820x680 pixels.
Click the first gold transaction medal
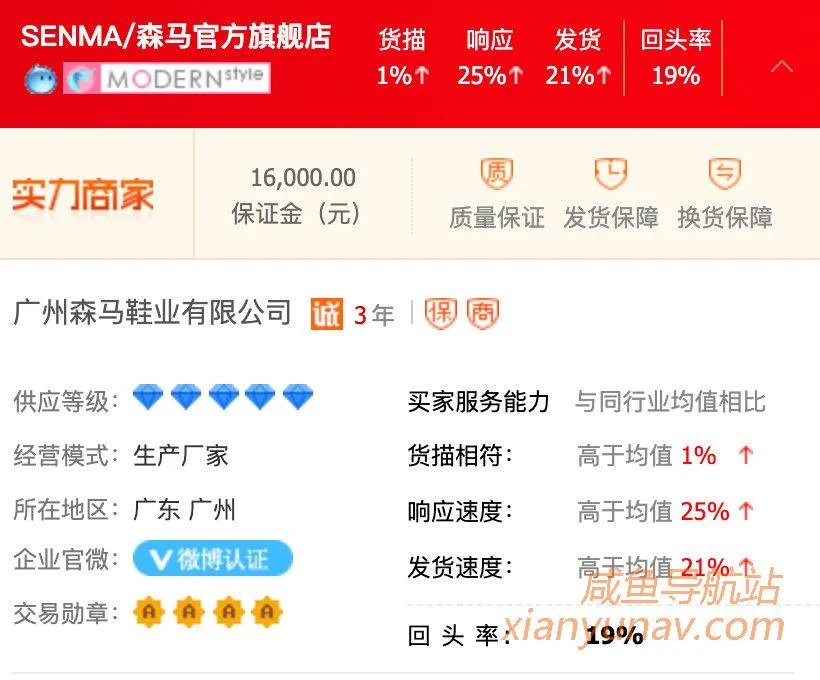click(x=149, y=611)
